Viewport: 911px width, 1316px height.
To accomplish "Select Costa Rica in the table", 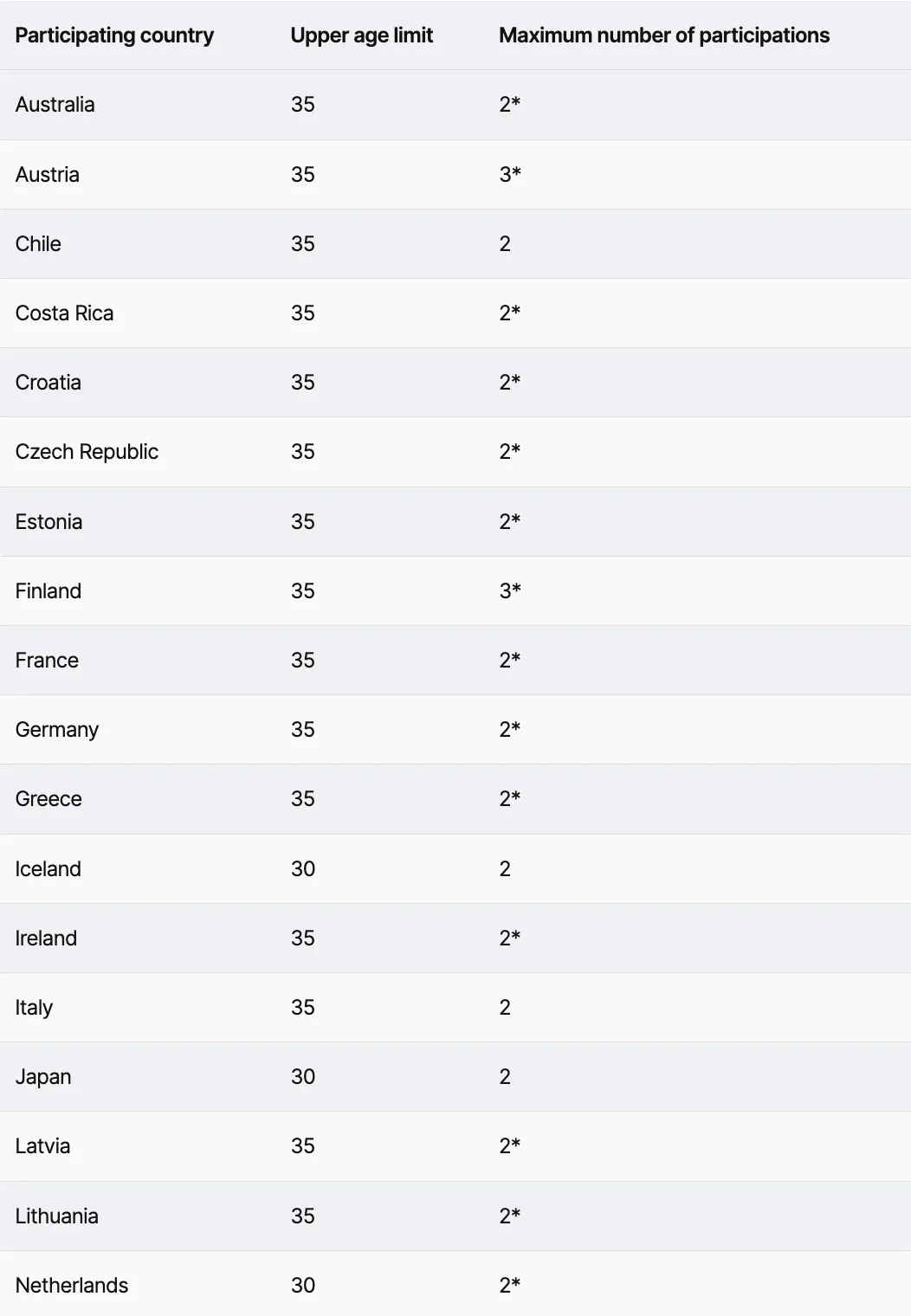I will (65, 313).
